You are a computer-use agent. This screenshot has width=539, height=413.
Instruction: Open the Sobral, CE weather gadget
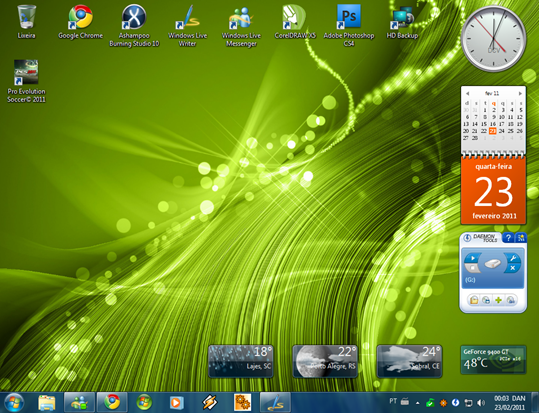409,361
